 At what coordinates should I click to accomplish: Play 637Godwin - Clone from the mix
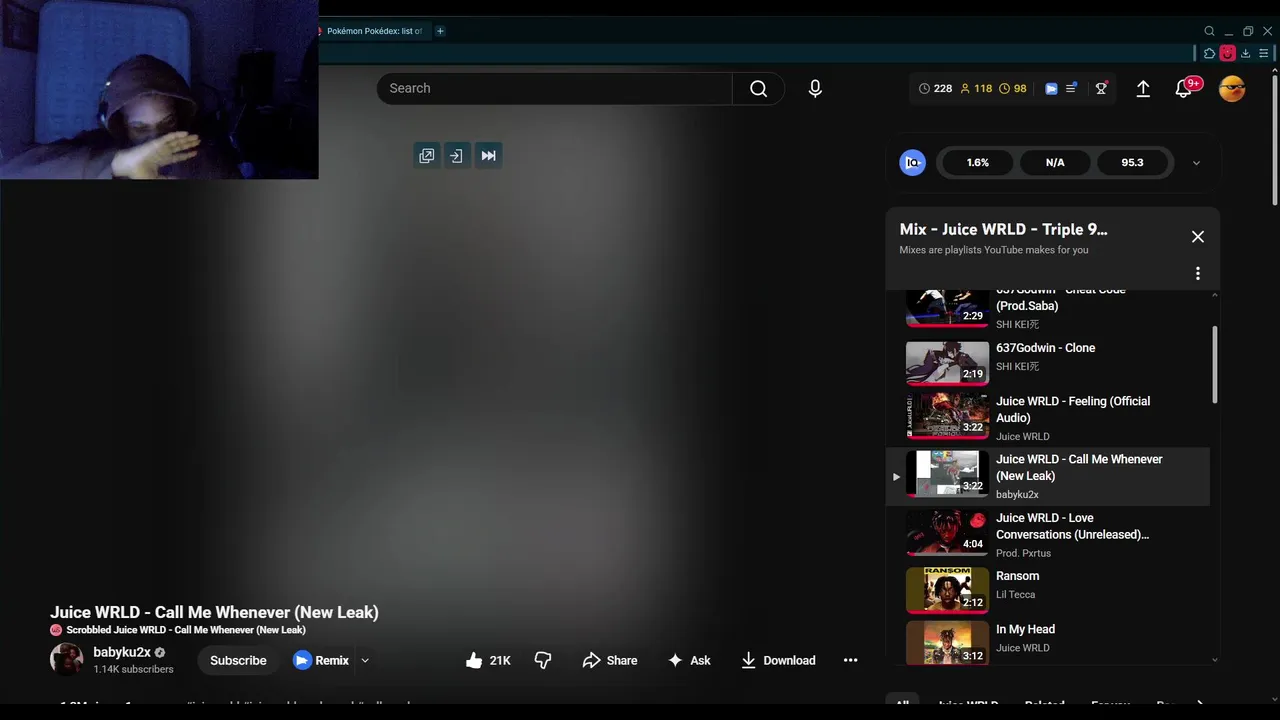1047,362
